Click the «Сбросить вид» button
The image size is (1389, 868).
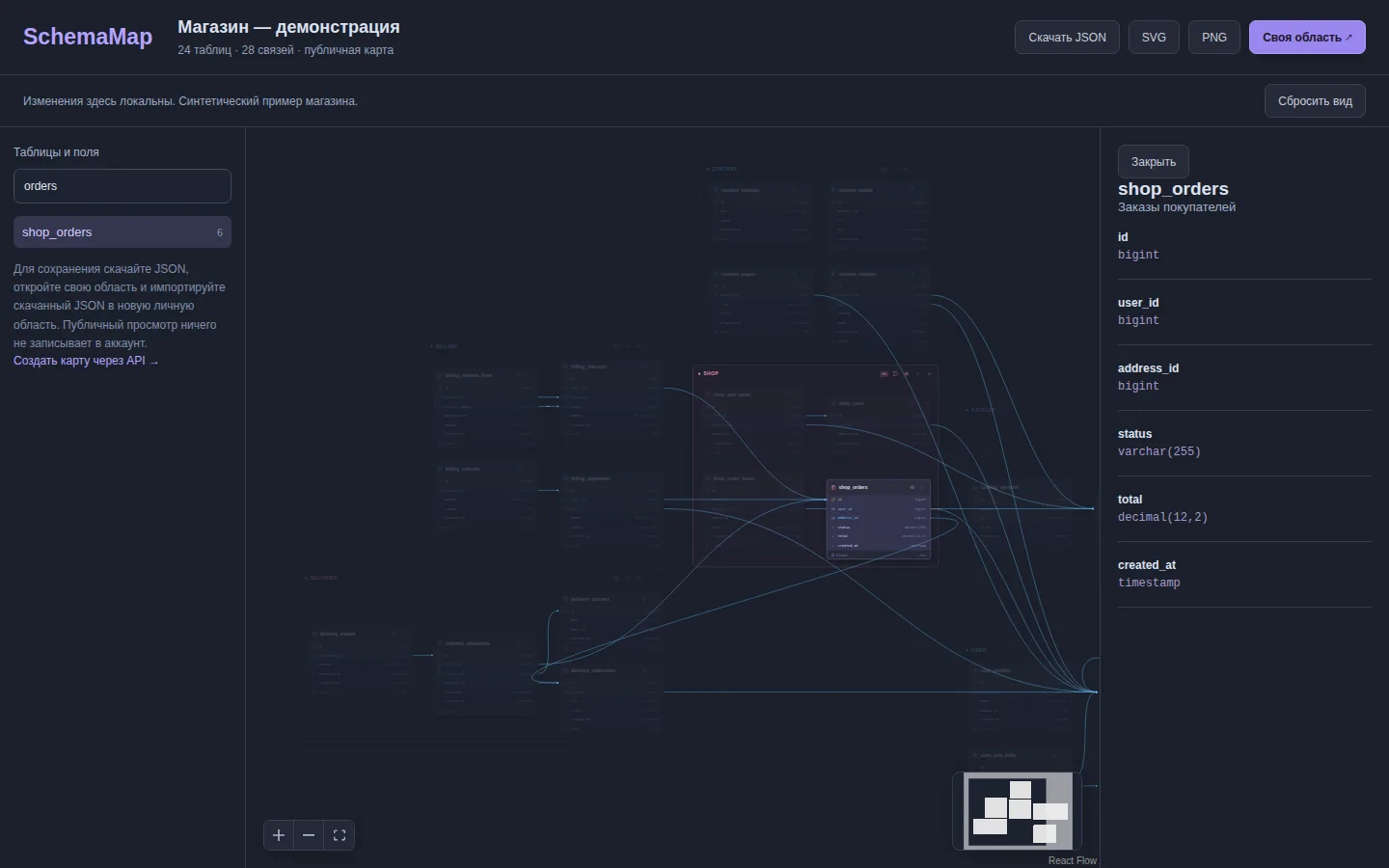(1315, 101)
